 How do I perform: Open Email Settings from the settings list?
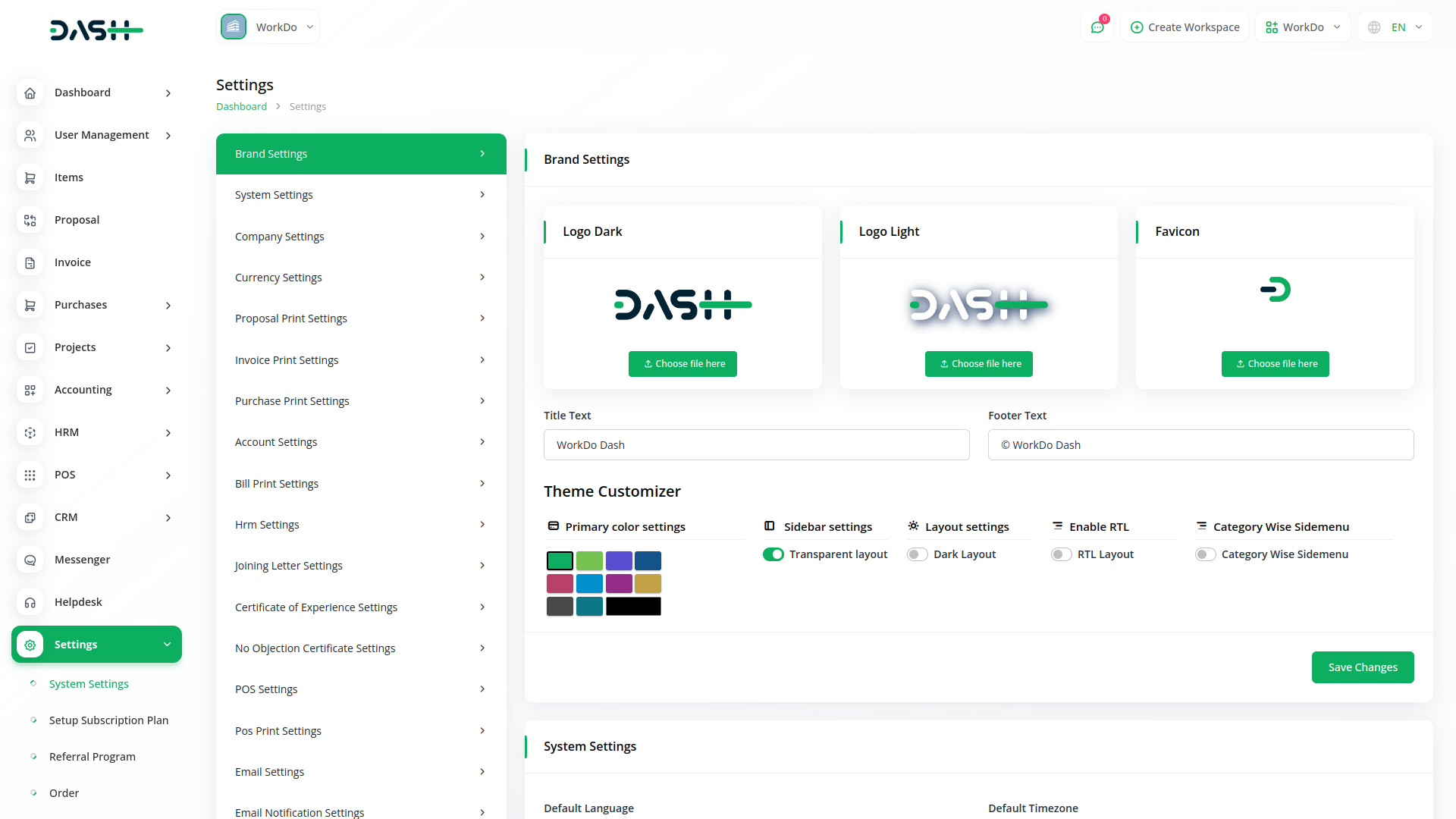click(361, 771)
